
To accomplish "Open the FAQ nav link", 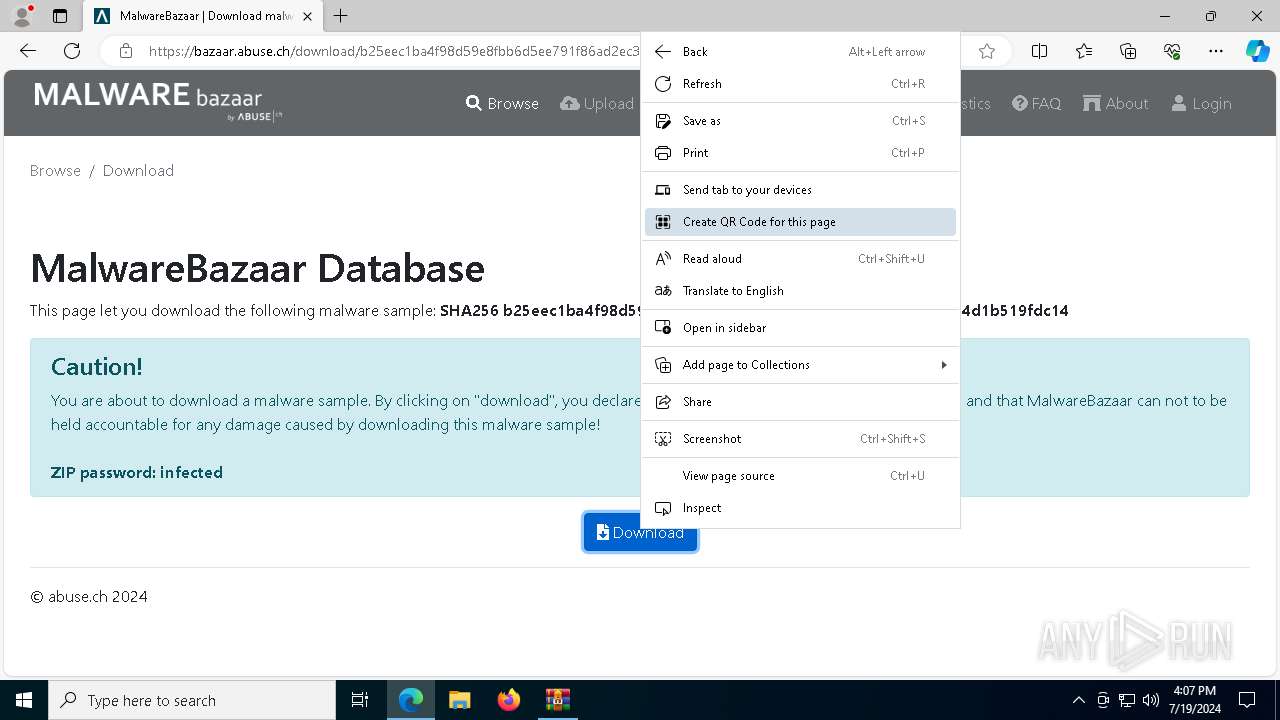I will (1036, 104).
